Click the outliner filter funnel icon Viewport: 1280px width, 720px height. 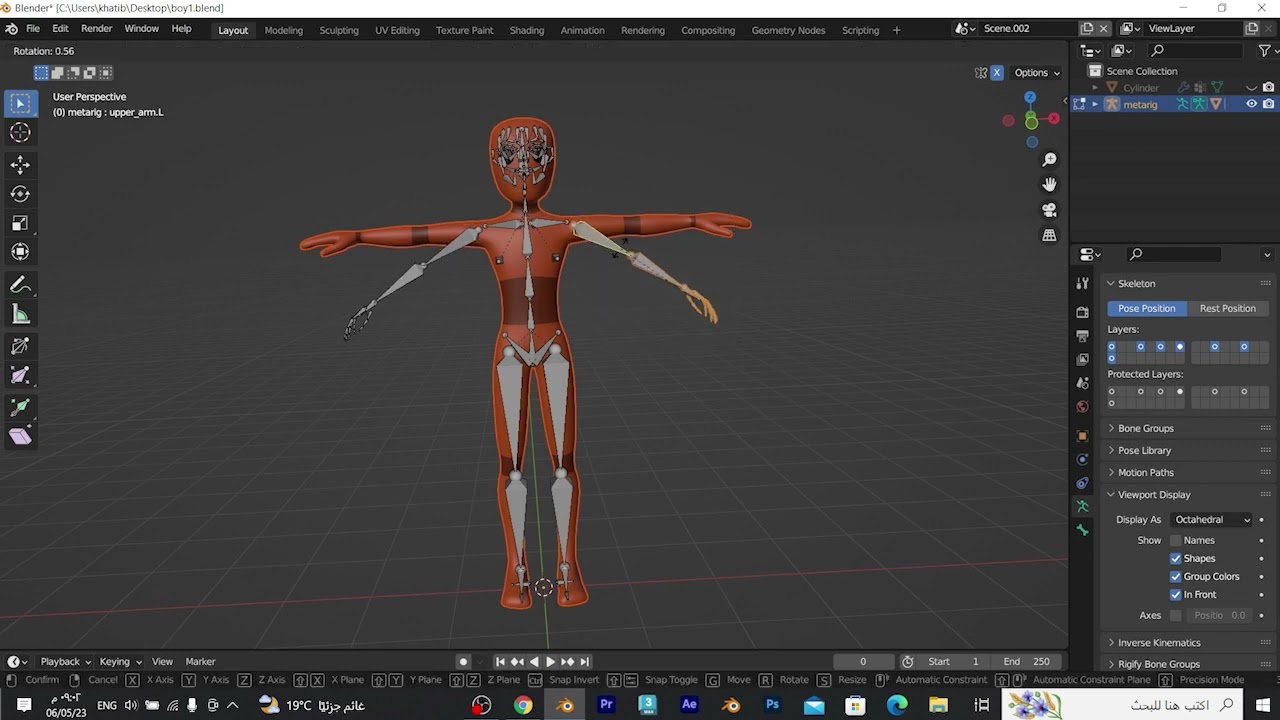coord(1264,51)
